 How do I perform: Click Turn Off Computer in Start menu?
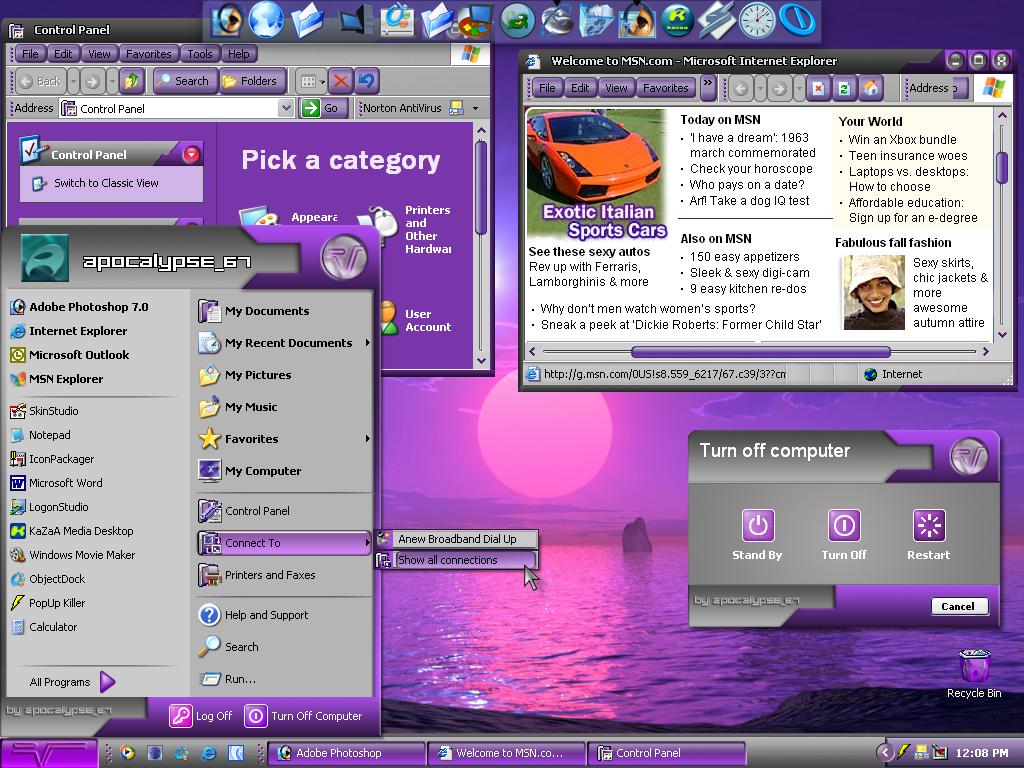coord(304,716)
